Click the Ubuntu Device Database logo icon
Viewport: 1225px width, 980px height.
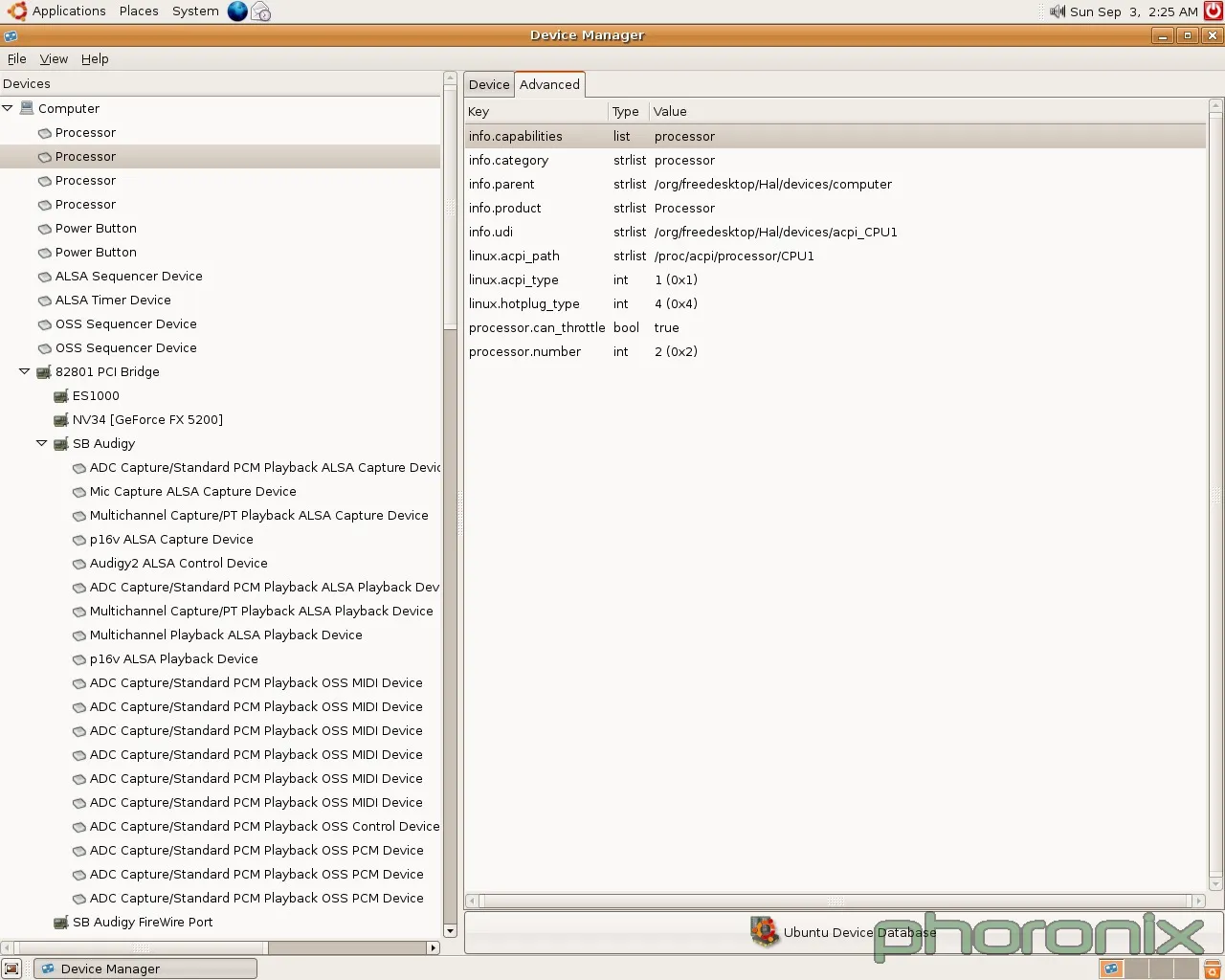[x=765, y=931]
